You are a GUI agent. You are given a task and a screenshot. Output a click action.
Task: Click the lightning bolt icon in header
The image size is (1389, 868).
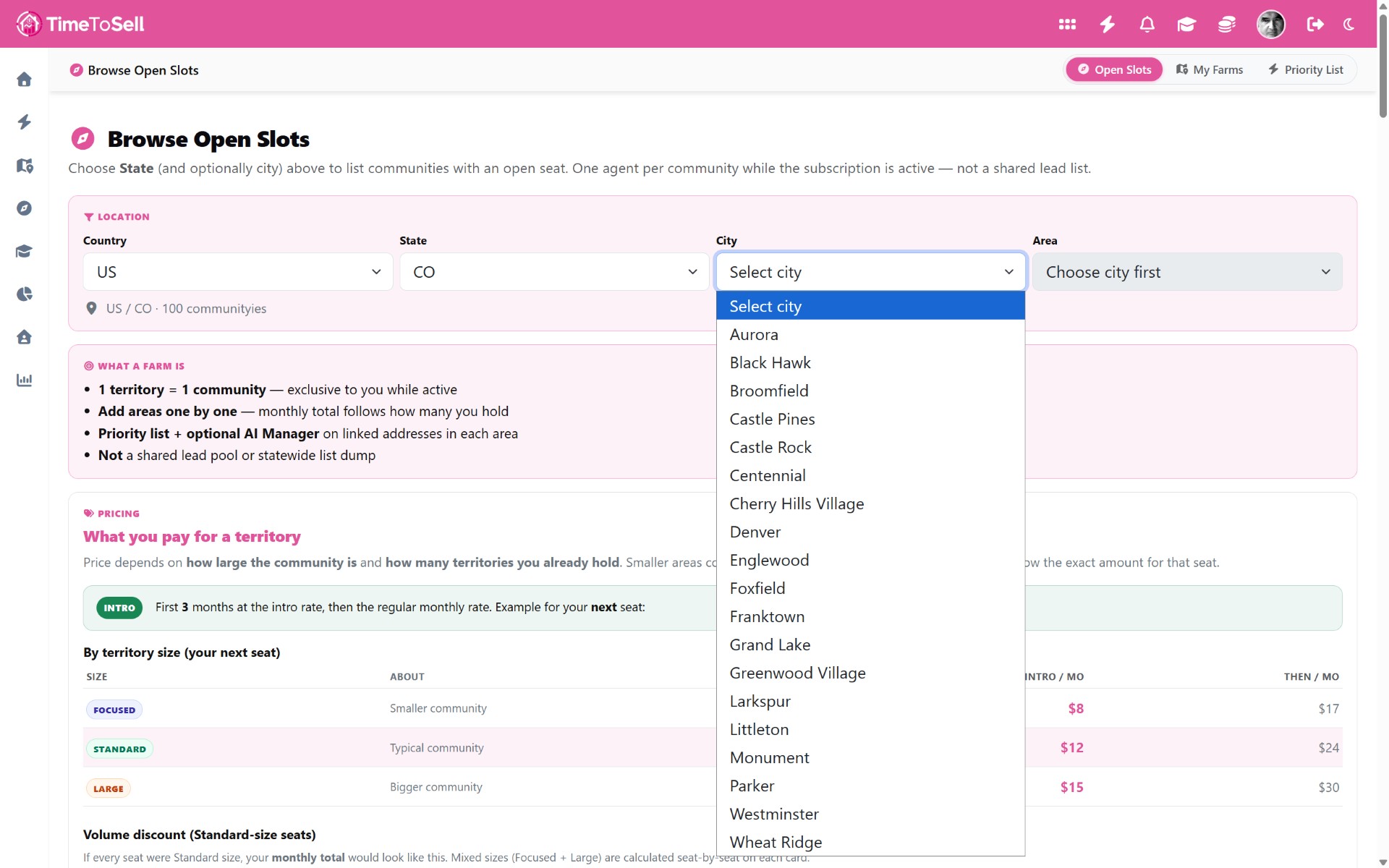coord(1107,24)
